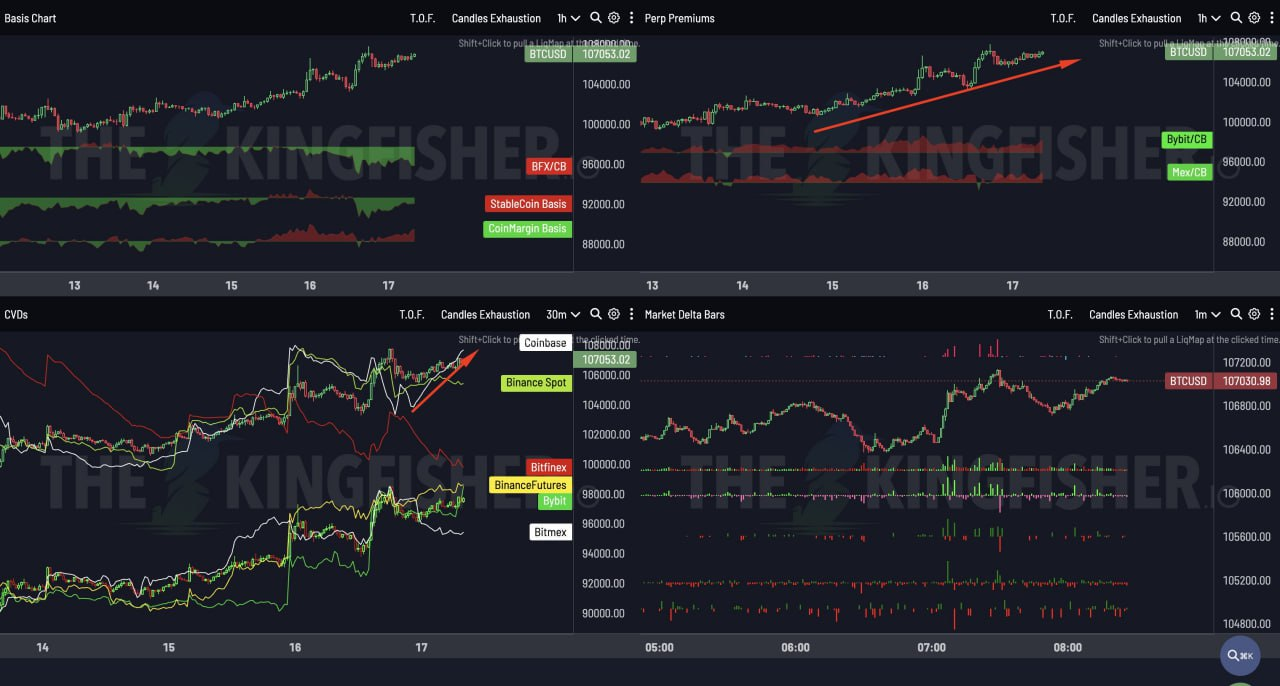This screenshot has width=1280, height=686.
Task: Click the Bybit/CB label in Perp Premiums
Action: click(x=1187, y=139)
